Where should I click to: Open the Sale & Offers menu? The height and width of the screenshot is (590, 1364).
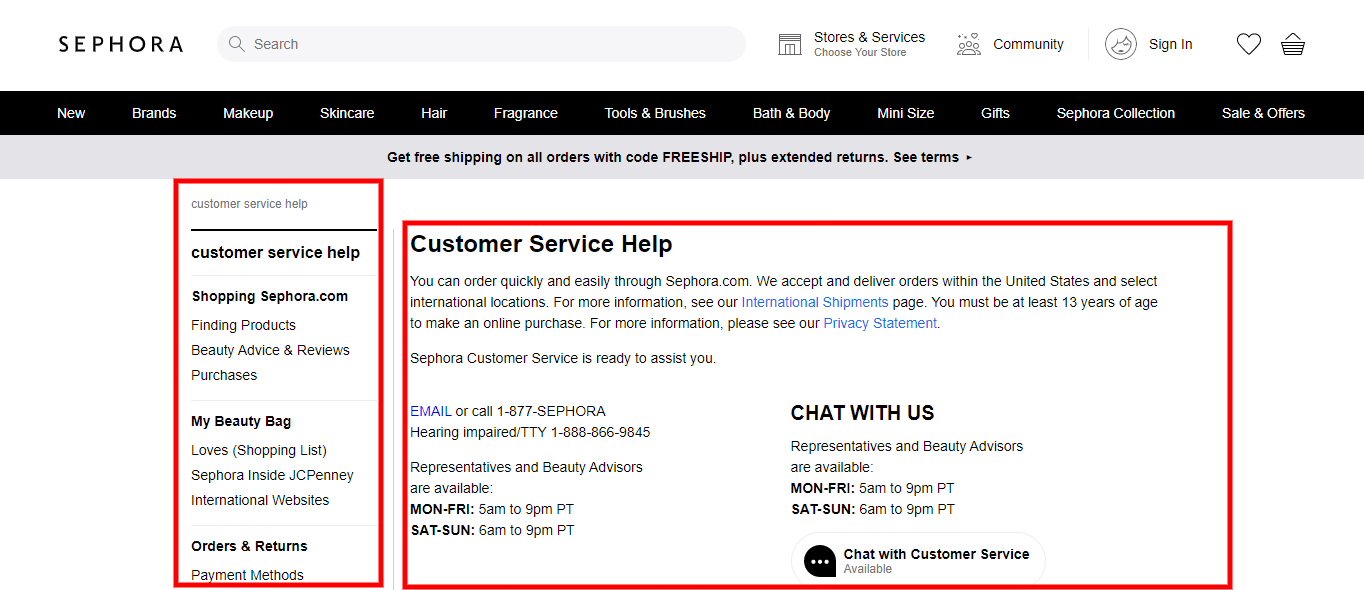tap(1263, 113)
